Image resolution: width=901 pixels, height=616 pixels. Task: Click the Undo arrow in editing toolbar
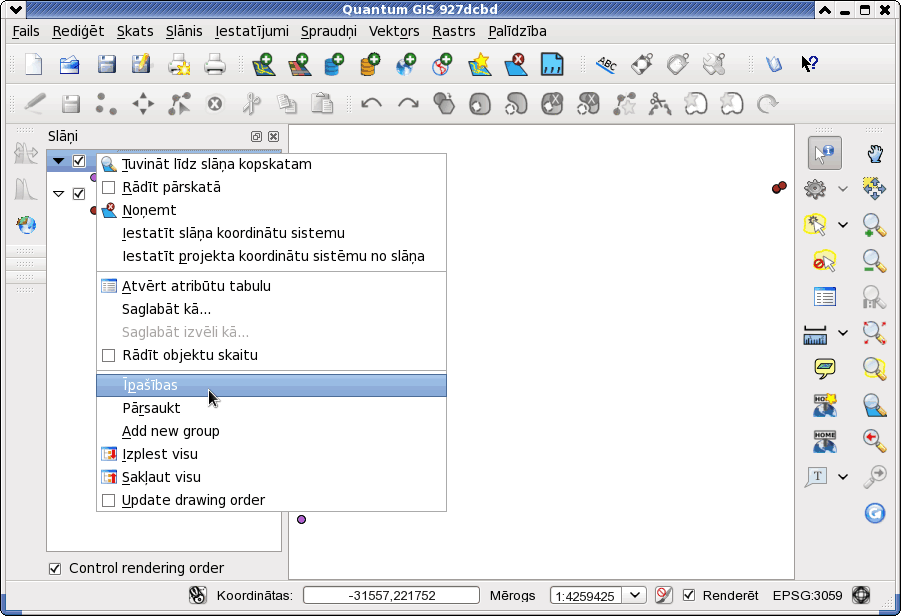(371, 104)
